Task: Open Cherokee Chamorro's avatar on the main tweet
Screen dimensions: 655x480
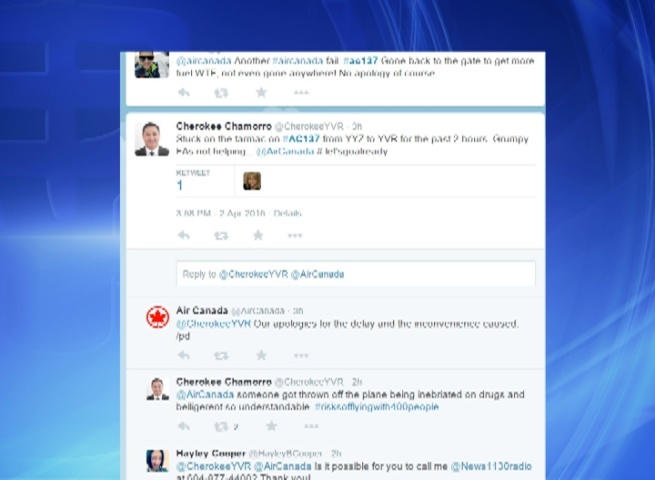Action: [x=152, y=139]
